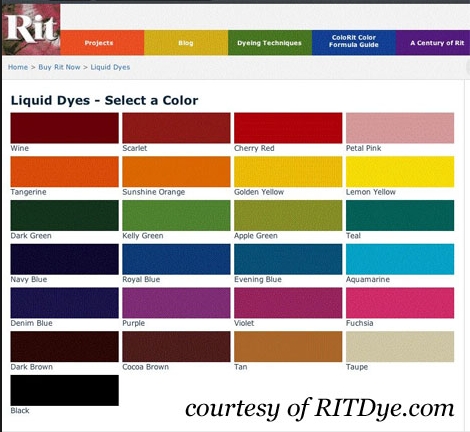The width and height of the screenshot is (470, 432).
Task: Select the Scarlet color swatch
Action: [176, 128]
